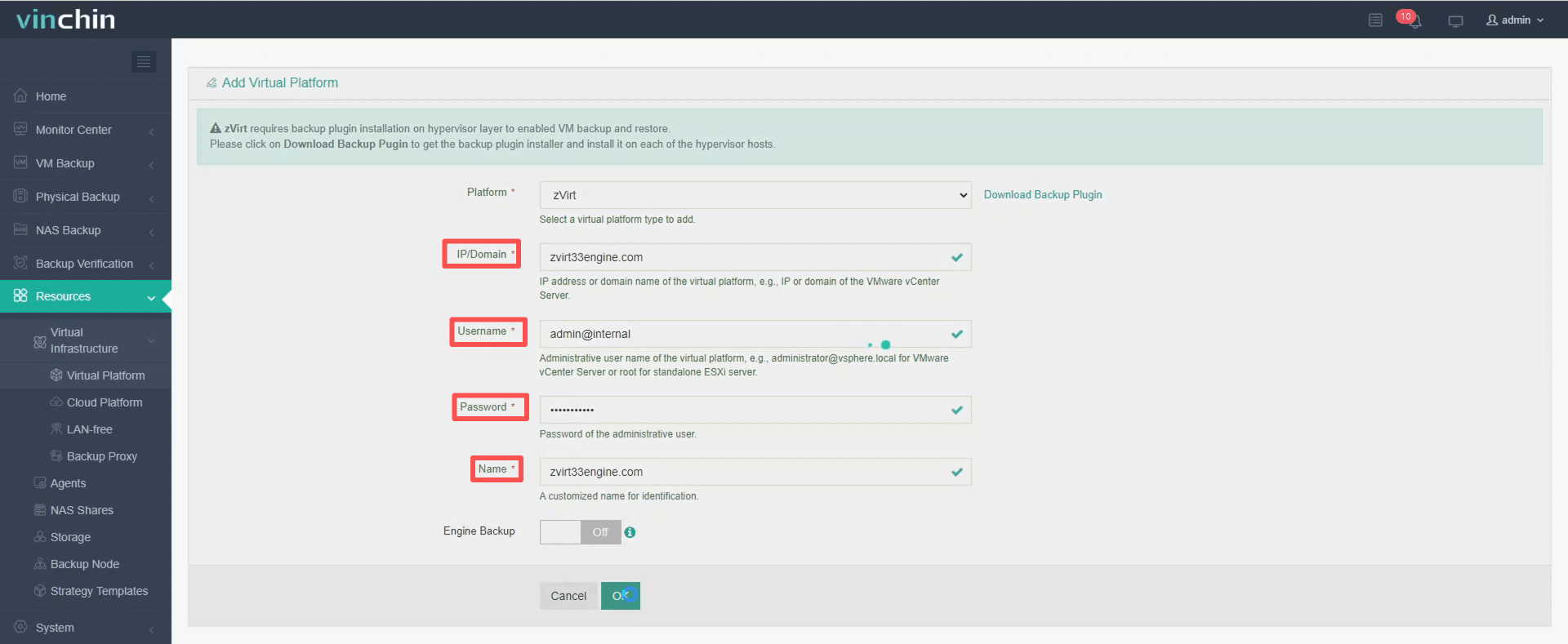Expand Physical Backup chevron
The height and width of the screenshot is (644, 1568).
point(151,198)
